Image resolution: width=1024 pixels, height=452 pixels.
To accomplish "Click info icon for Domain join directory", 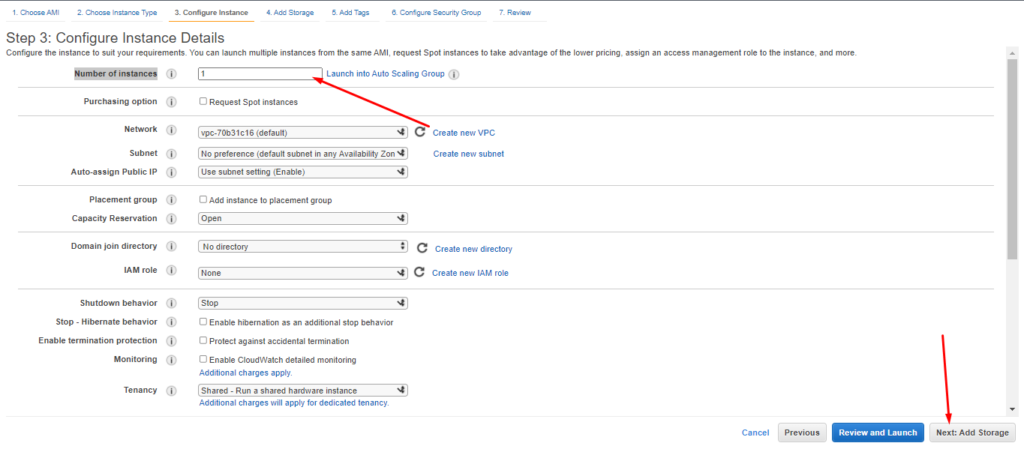I will click(172, 247).
